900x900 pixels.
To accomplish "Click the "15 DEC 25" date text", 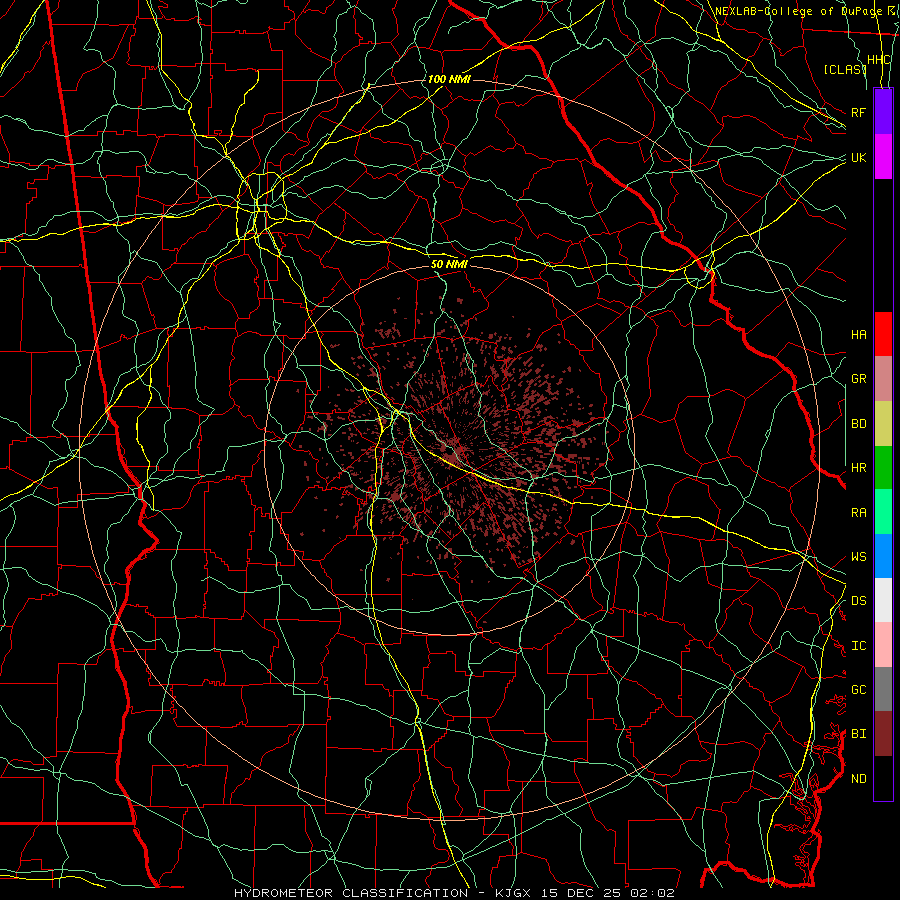I will tap(583, 893).
